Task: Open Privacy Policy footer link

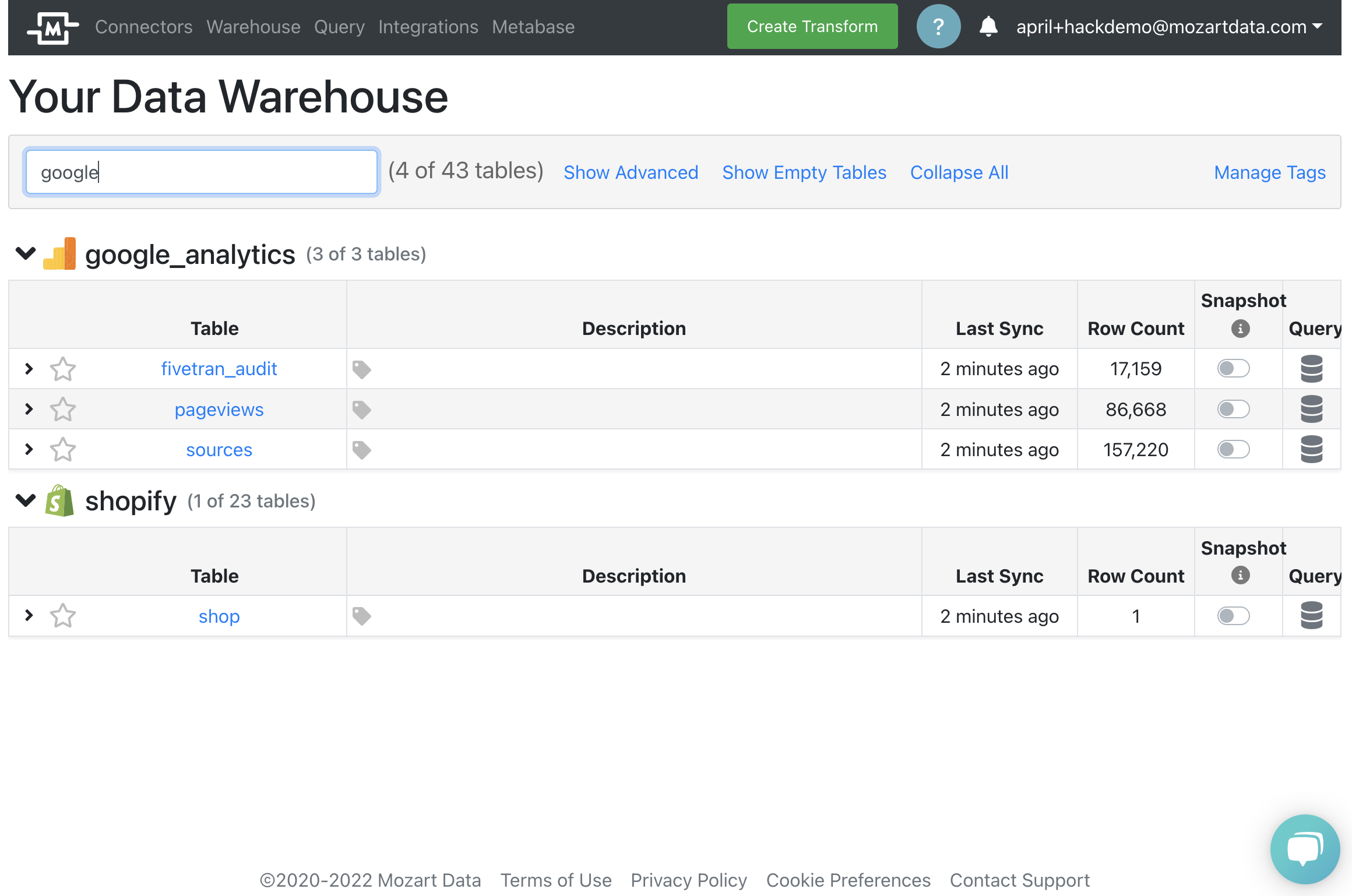Action: point(689,880)
